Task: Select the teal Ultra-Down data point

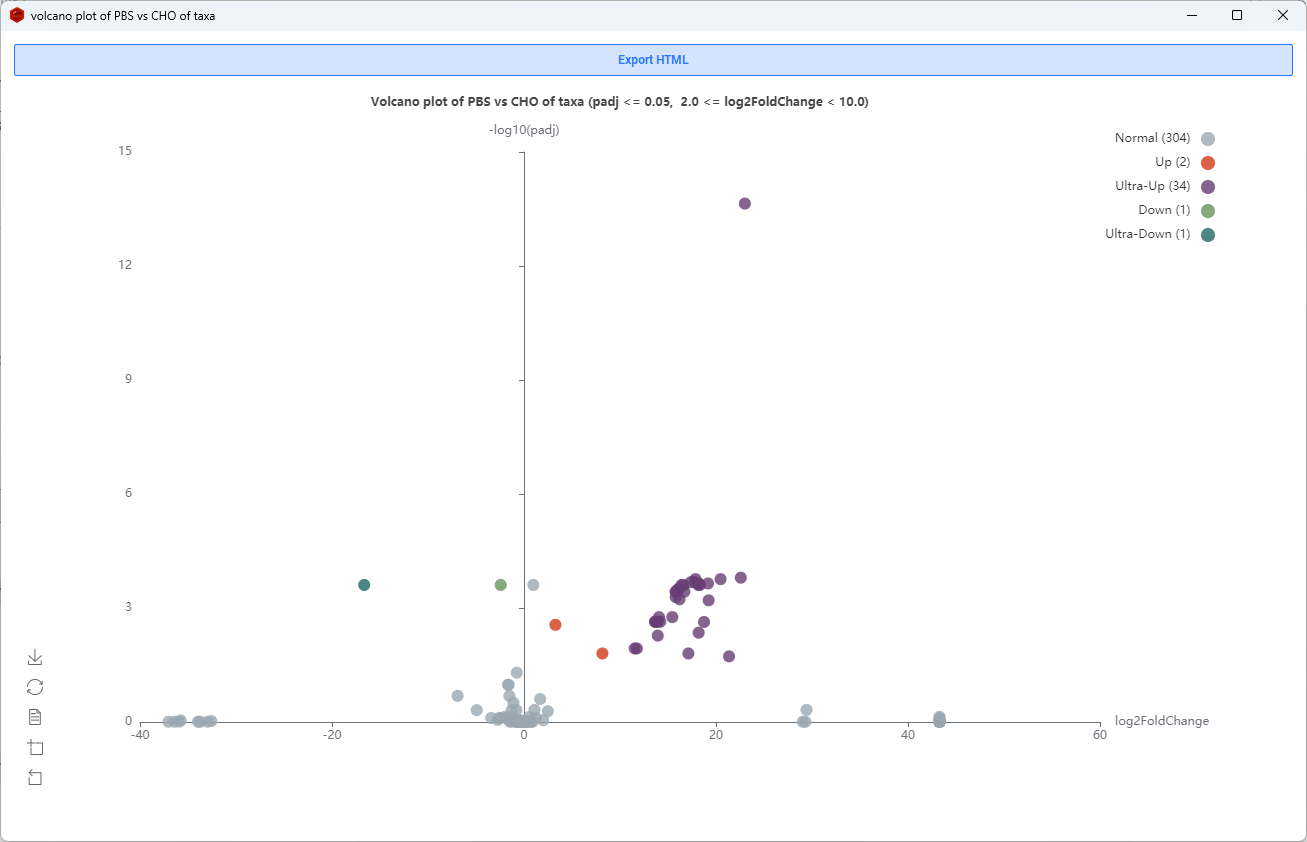Action: point(364,585)
